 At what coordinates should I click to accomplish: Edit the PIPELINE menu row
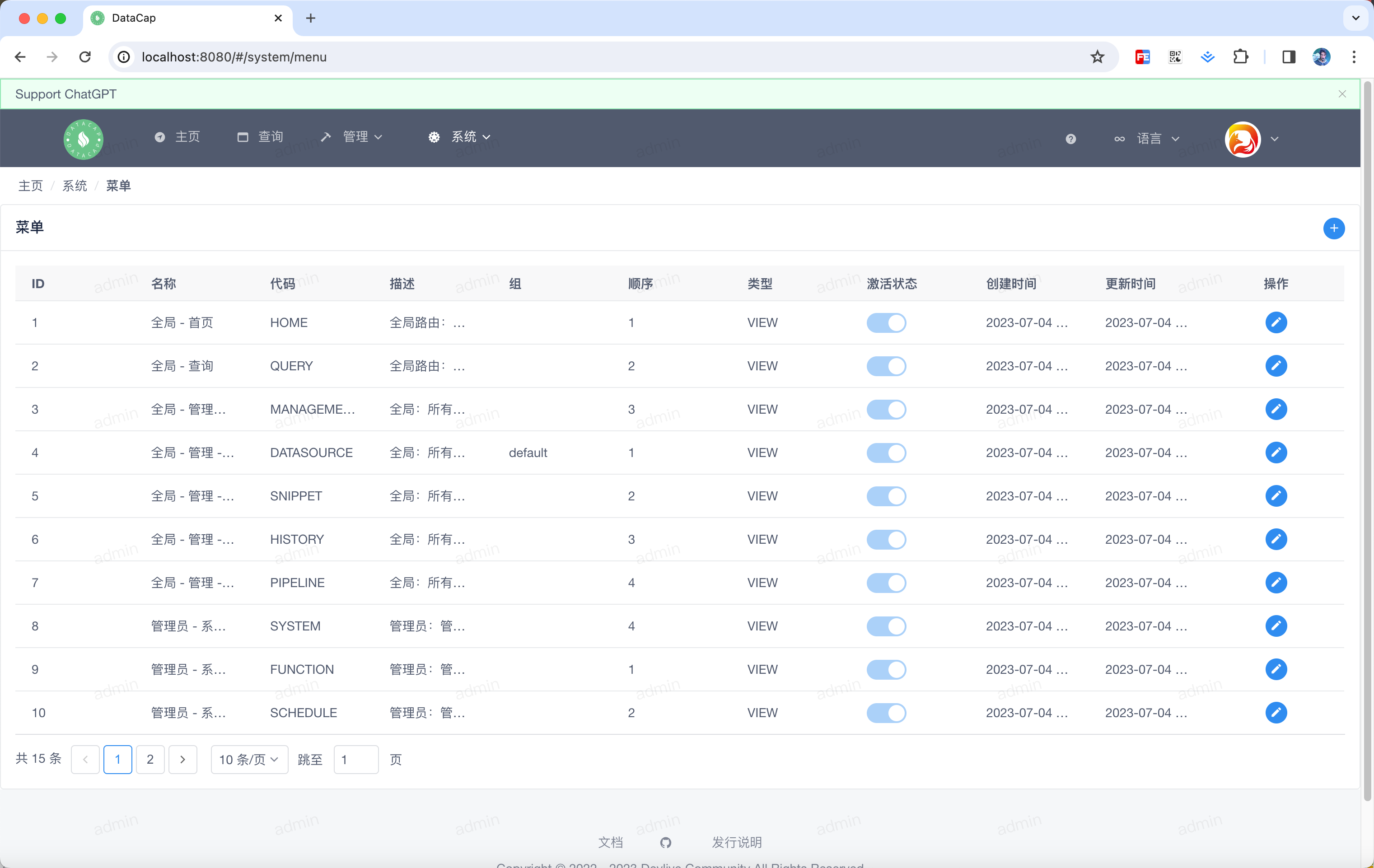click(x=1276, y=583)
